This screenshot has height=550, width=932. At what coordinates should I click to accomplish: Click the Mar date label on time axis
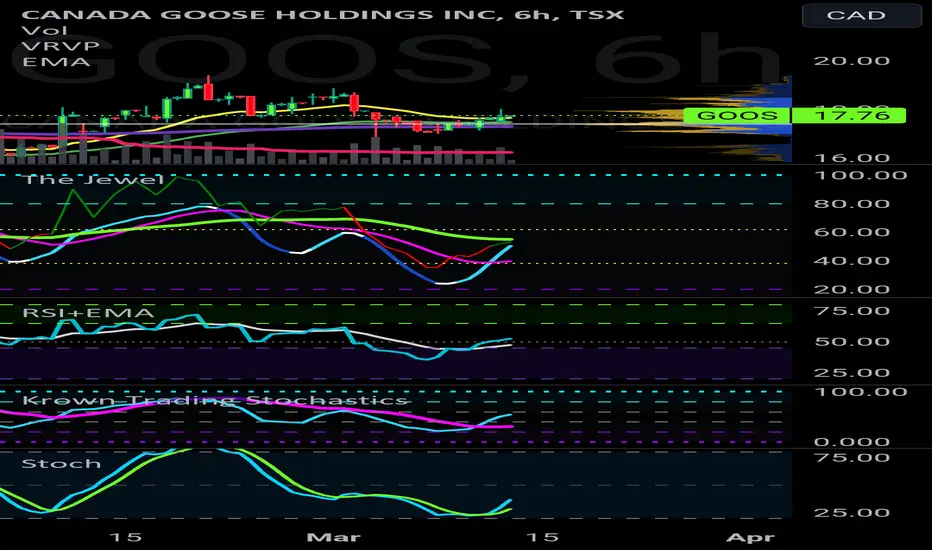pyautogui.click(x=333, y=538)
